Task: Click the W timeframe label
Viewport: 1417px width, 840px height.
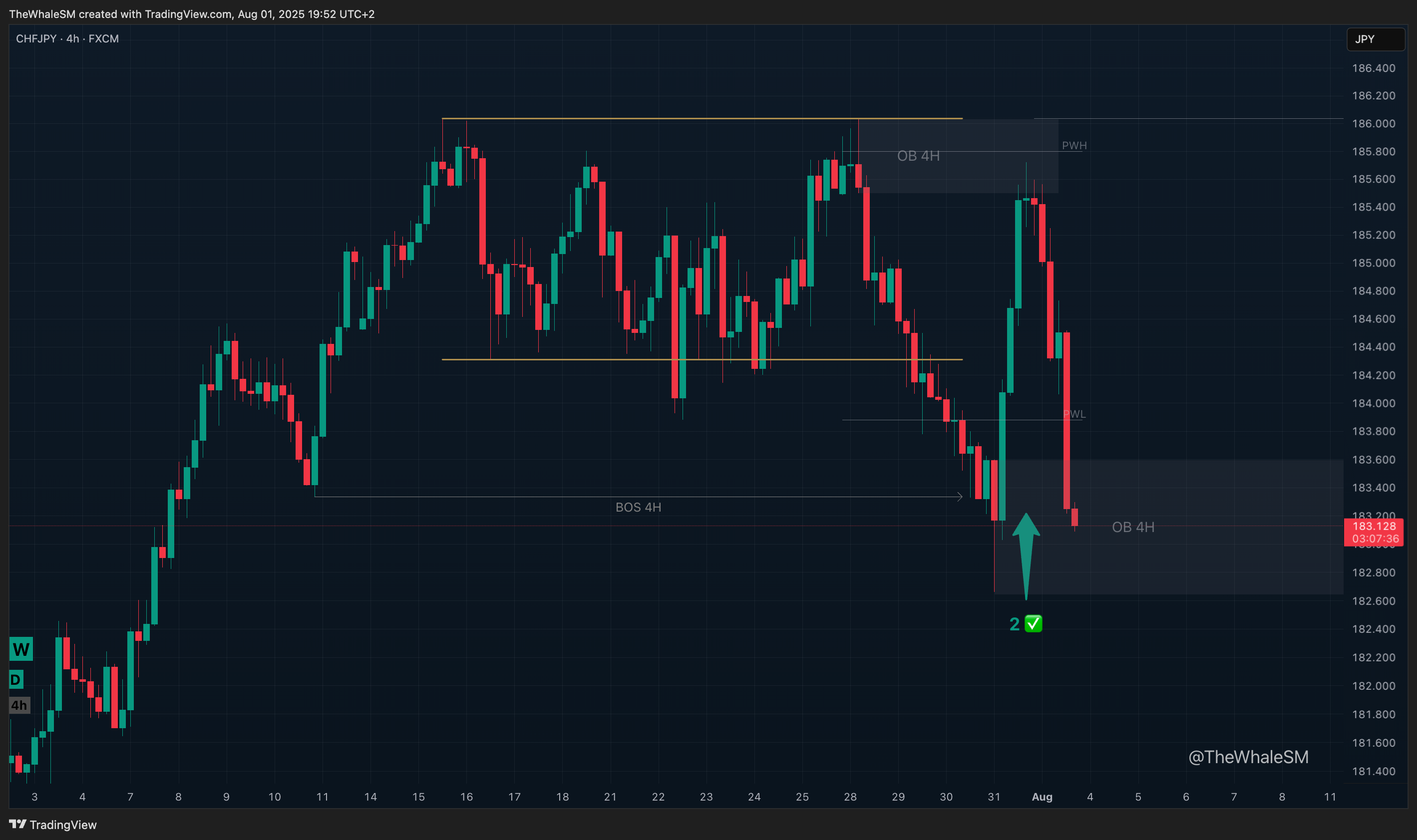Action: 21,649
